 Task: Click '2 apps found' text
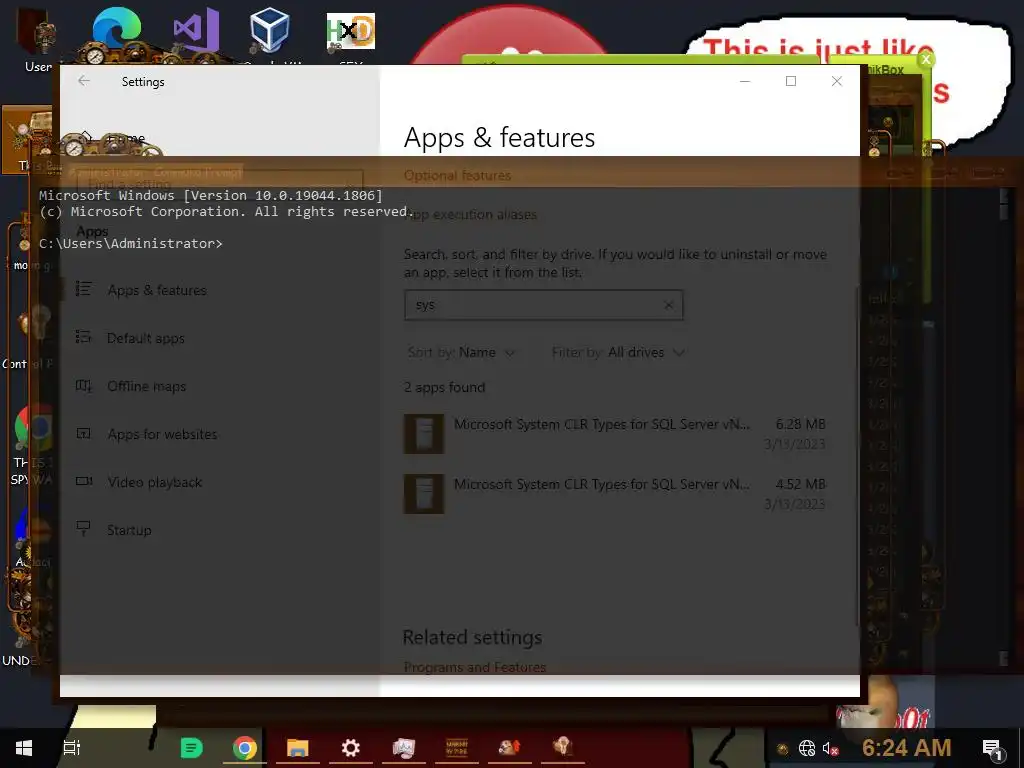point(444,387)
